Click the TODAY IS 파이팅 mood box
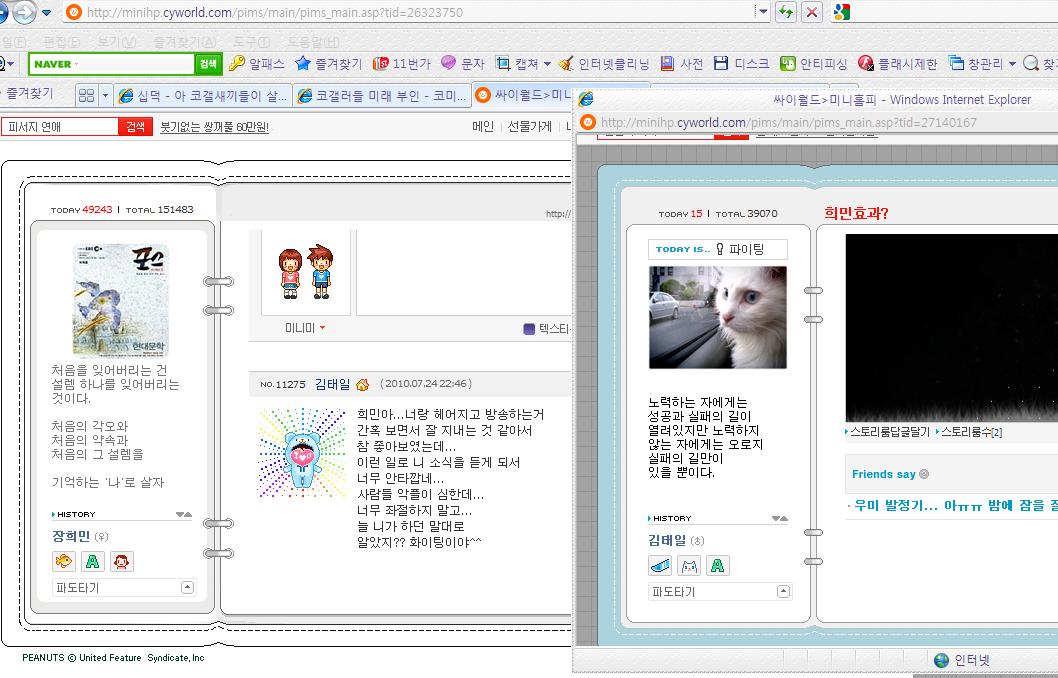 717,249
